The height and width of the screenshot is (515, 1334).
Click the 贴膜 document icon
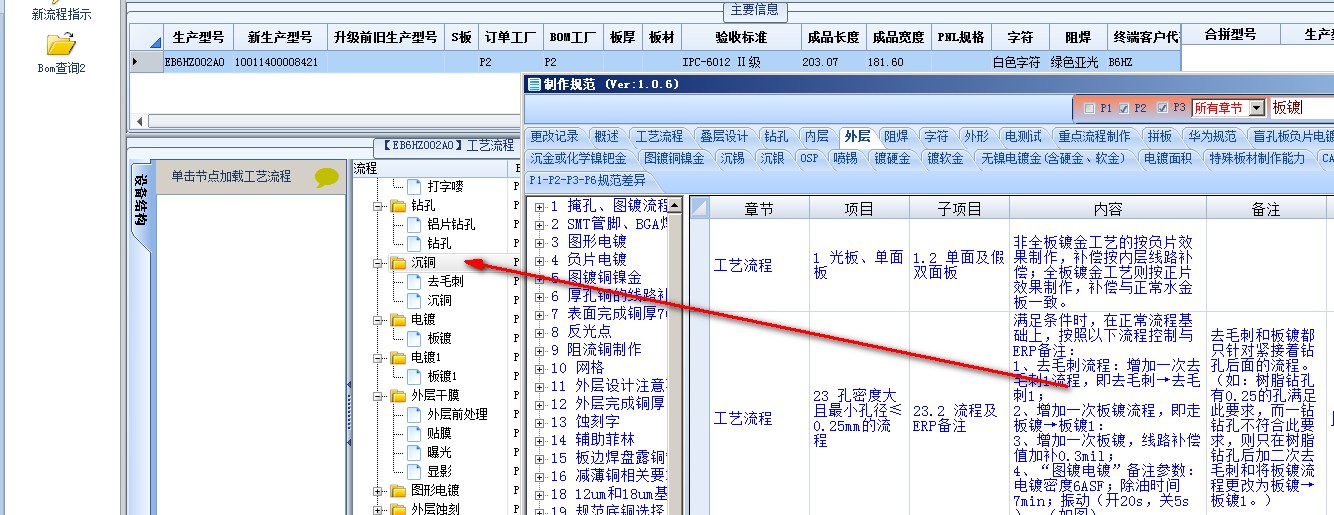coord(414,434)
